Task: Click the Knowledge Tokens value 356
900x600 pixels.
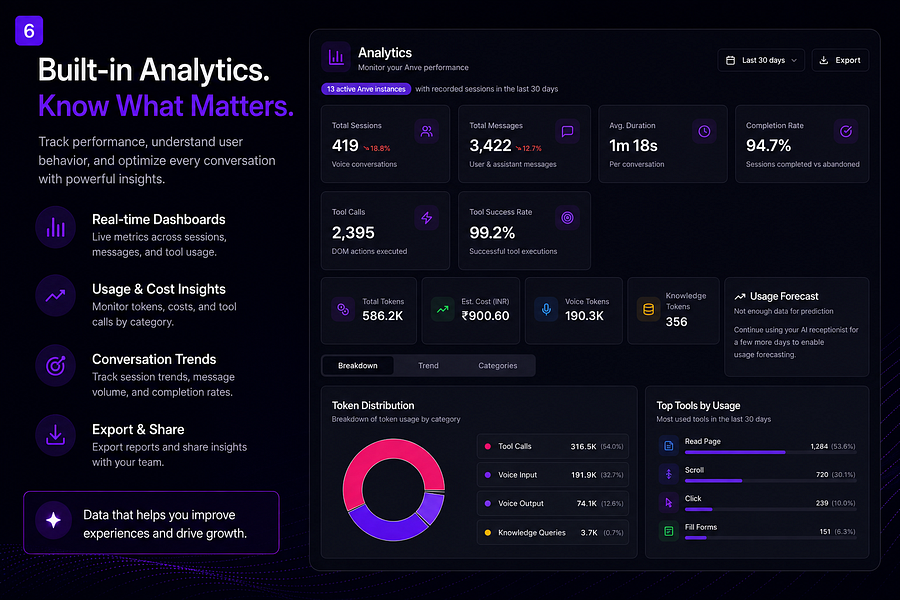Action: tap(676, 322)
